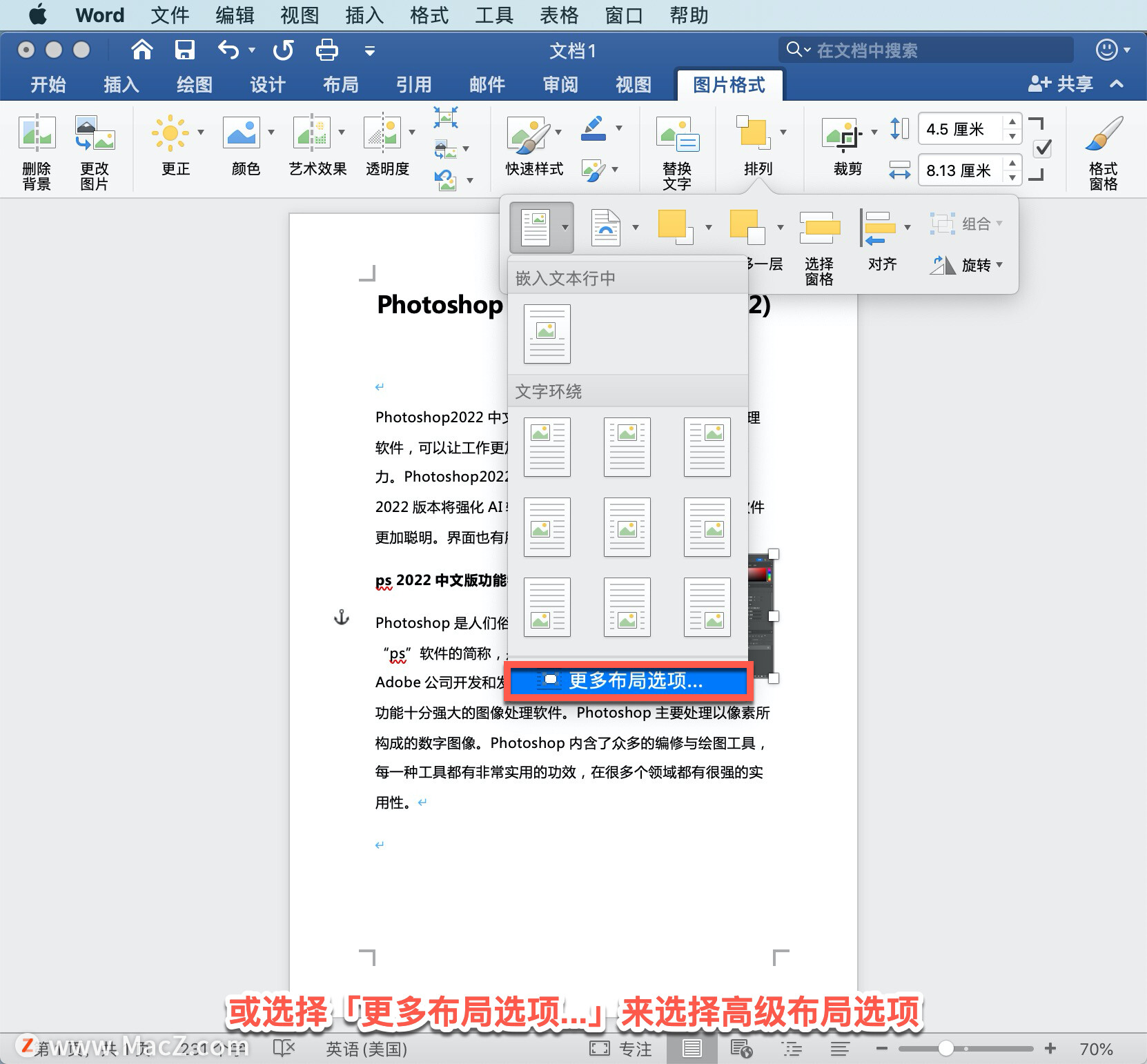
Task: Click the Undo arrow icon
Action: (228, 50)
